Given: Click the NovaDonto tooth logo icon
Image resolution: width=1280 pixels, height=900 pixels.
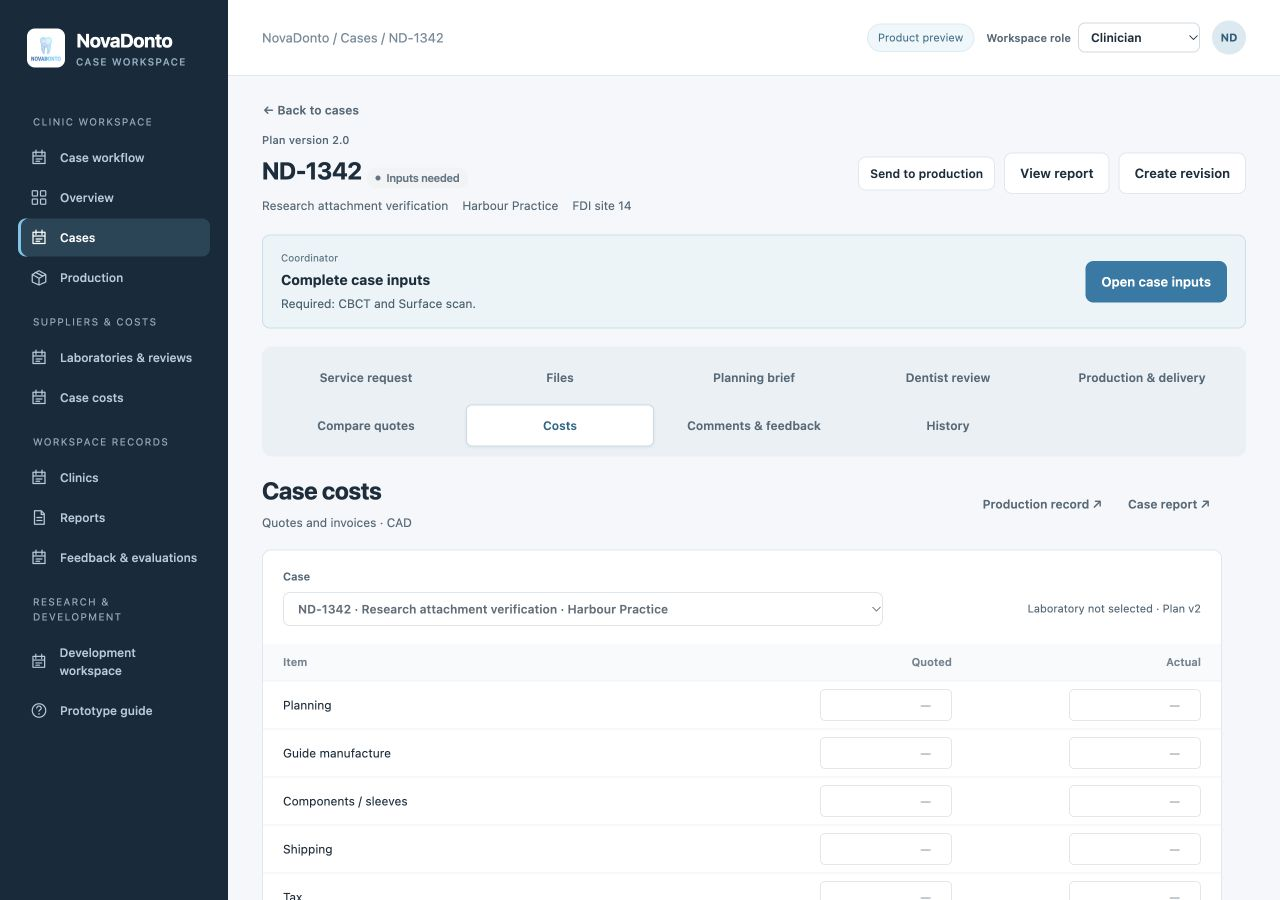Looking at the screenshot, I should pyautogui.click(x=46, y=48).
